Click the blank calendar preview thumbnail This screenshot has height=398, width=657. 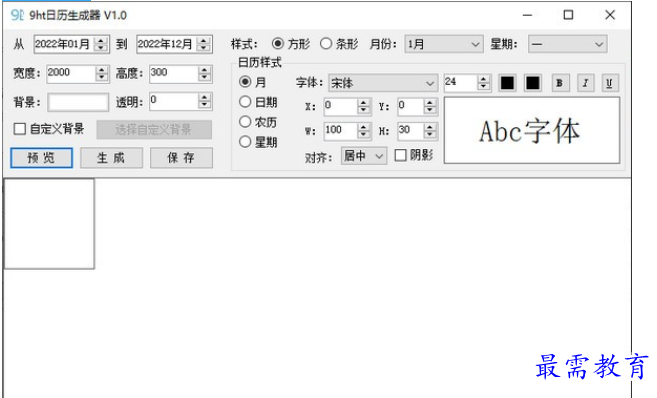tap(49, 224)
